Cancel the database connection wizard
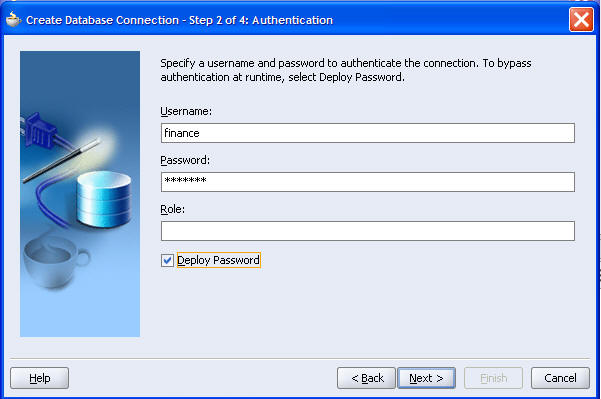601x399 pixels. click(x=560, y=378)
